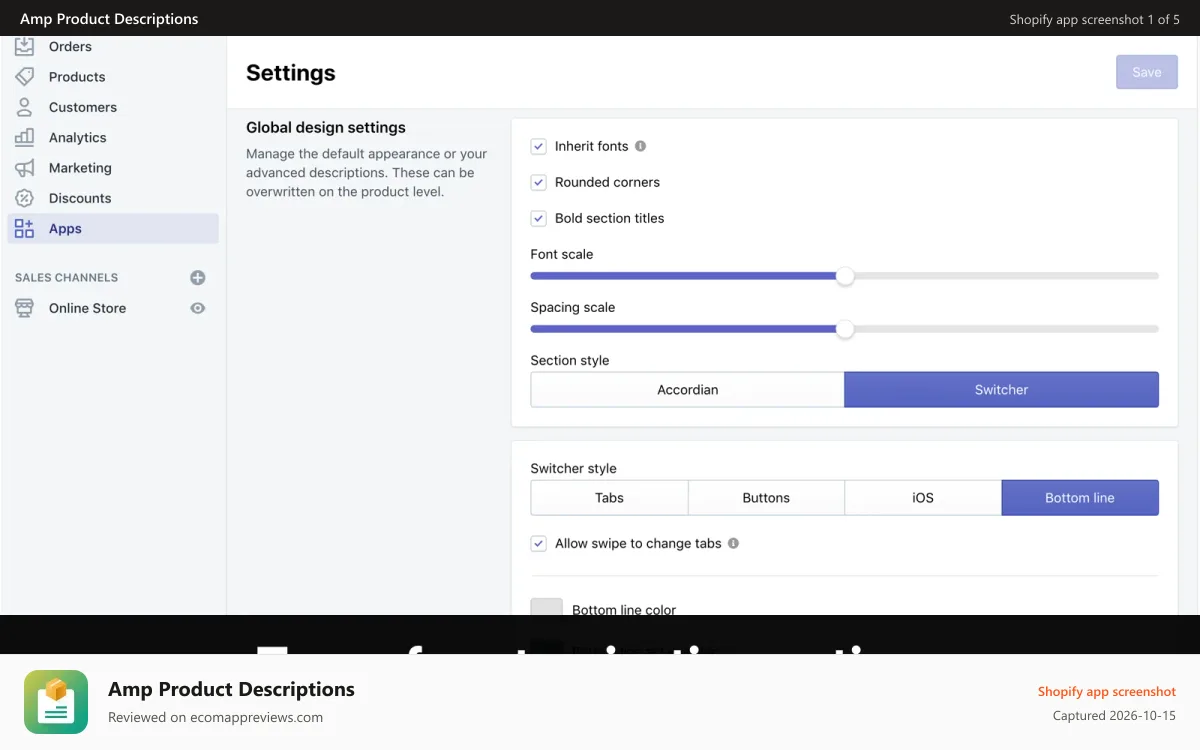Show info tooltip beside Inherit fonts
This screenshot has width=1200, height=750.
click(x=641, y=146)
